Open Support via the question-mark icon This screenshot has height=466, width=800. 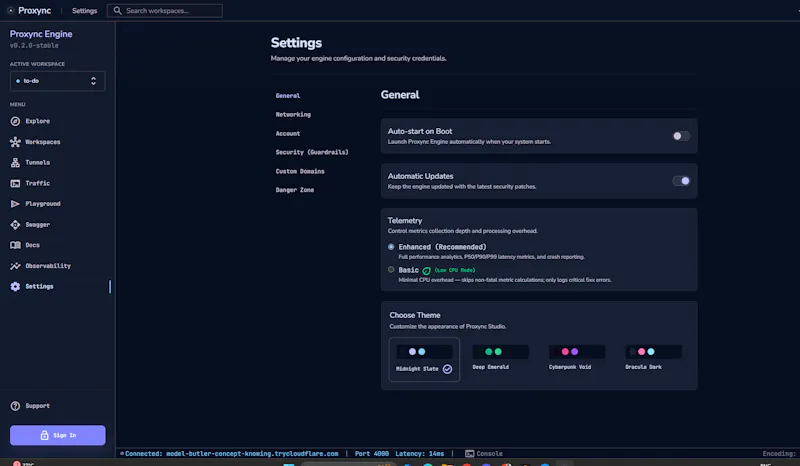point(15,406)
